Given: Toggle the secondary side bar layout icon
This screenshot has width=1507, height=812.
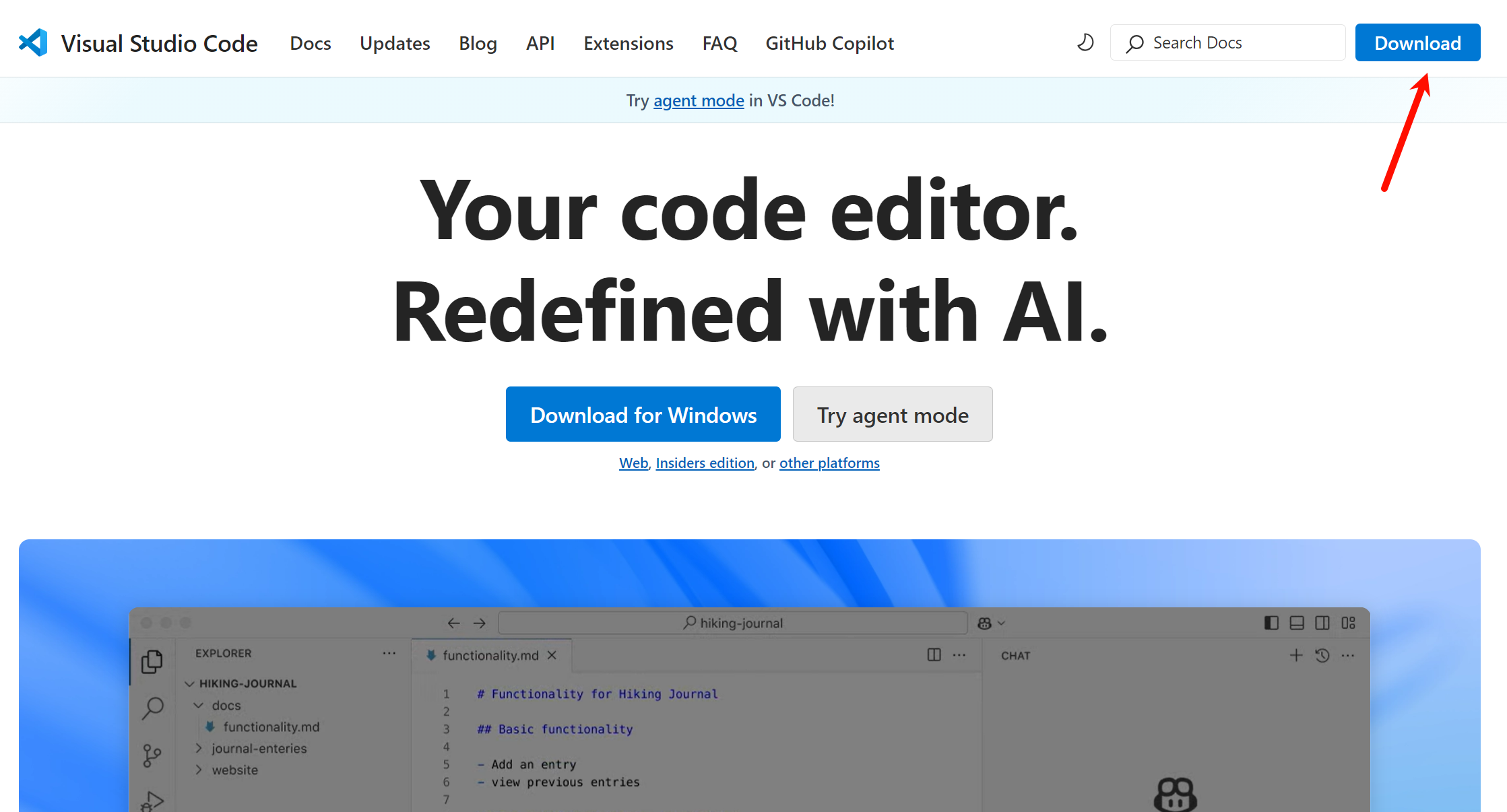Looking at the screenshot, I should coord(1322,623).
